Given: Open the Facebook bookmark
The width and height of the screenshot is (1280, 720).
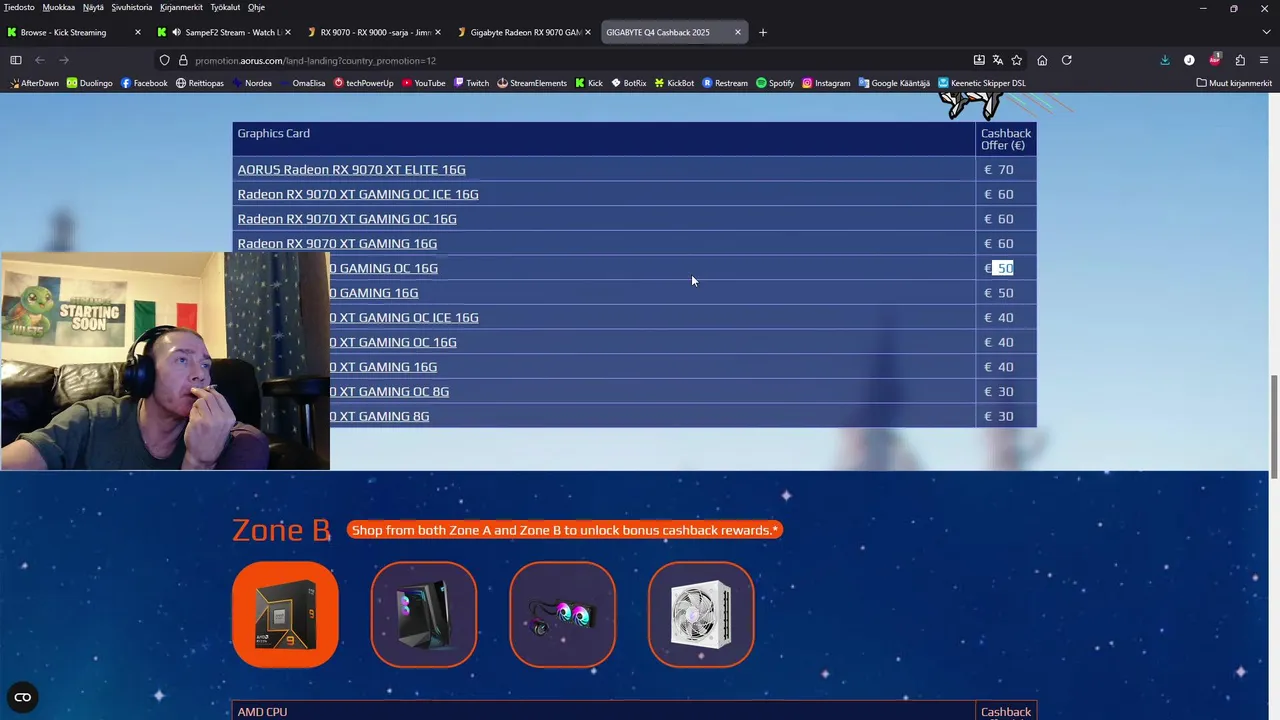Looking at the screenshot, I should (x=144, y=83).
